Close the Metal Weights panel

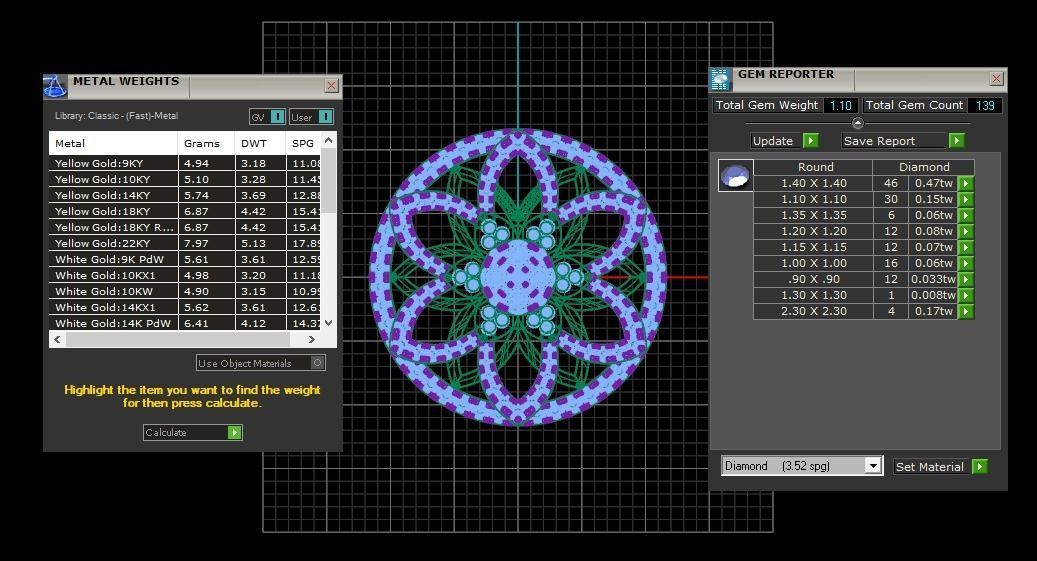pyautogui.click(x=331, y=85)
